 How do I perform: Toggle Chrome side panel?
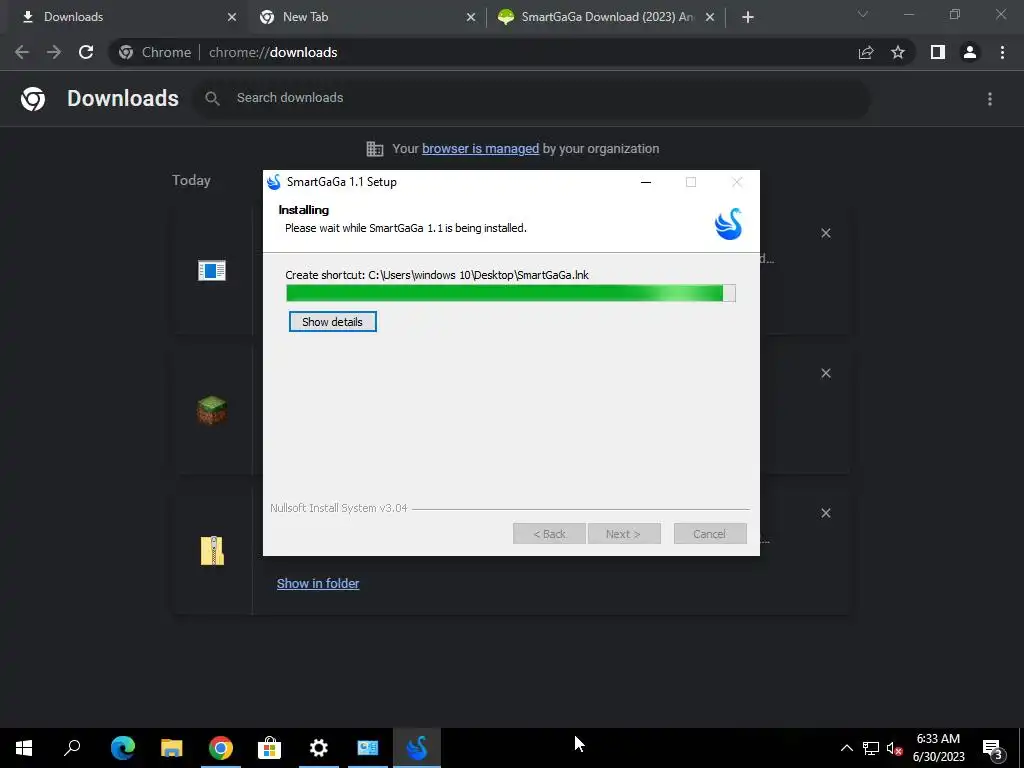[x=938, y=52]
